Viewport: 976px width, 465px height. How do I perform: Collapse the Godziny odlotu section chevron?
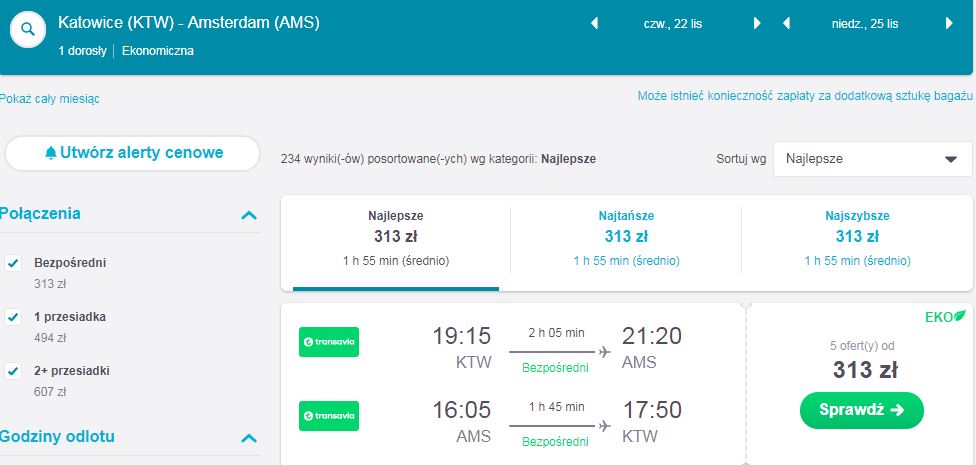click(x=249, y=438)
